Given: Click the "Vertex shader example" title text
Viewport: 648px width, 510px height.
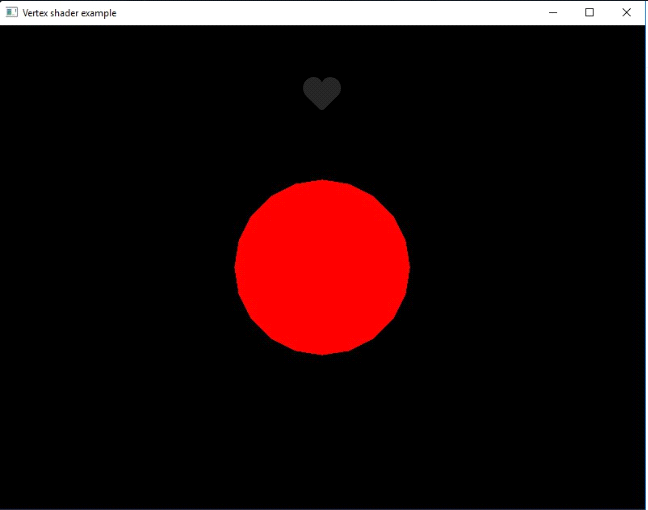Looking at the screenshot, I should tap(69, 13).
